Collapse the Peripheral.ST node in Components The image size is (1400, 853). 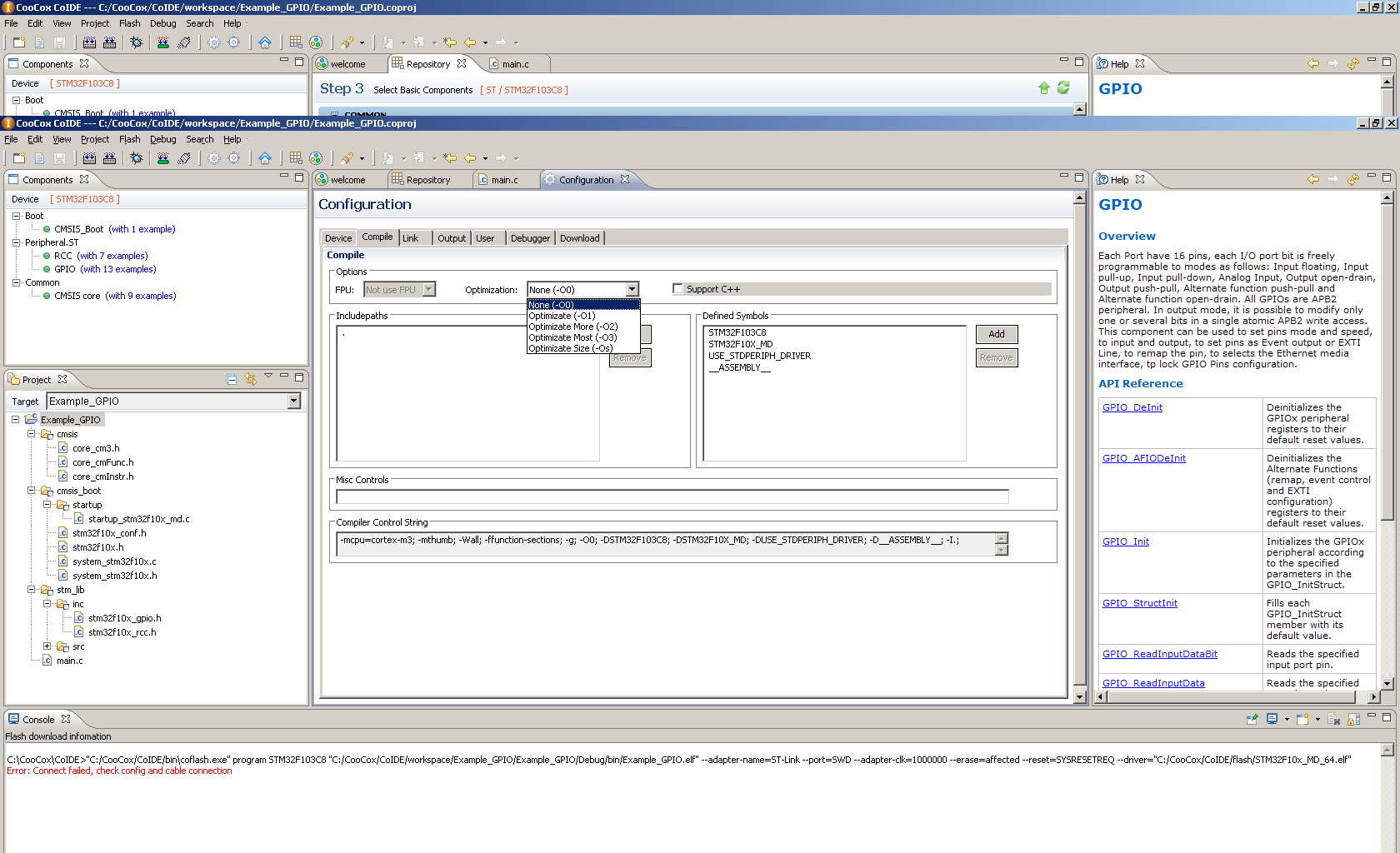(16, 242)
